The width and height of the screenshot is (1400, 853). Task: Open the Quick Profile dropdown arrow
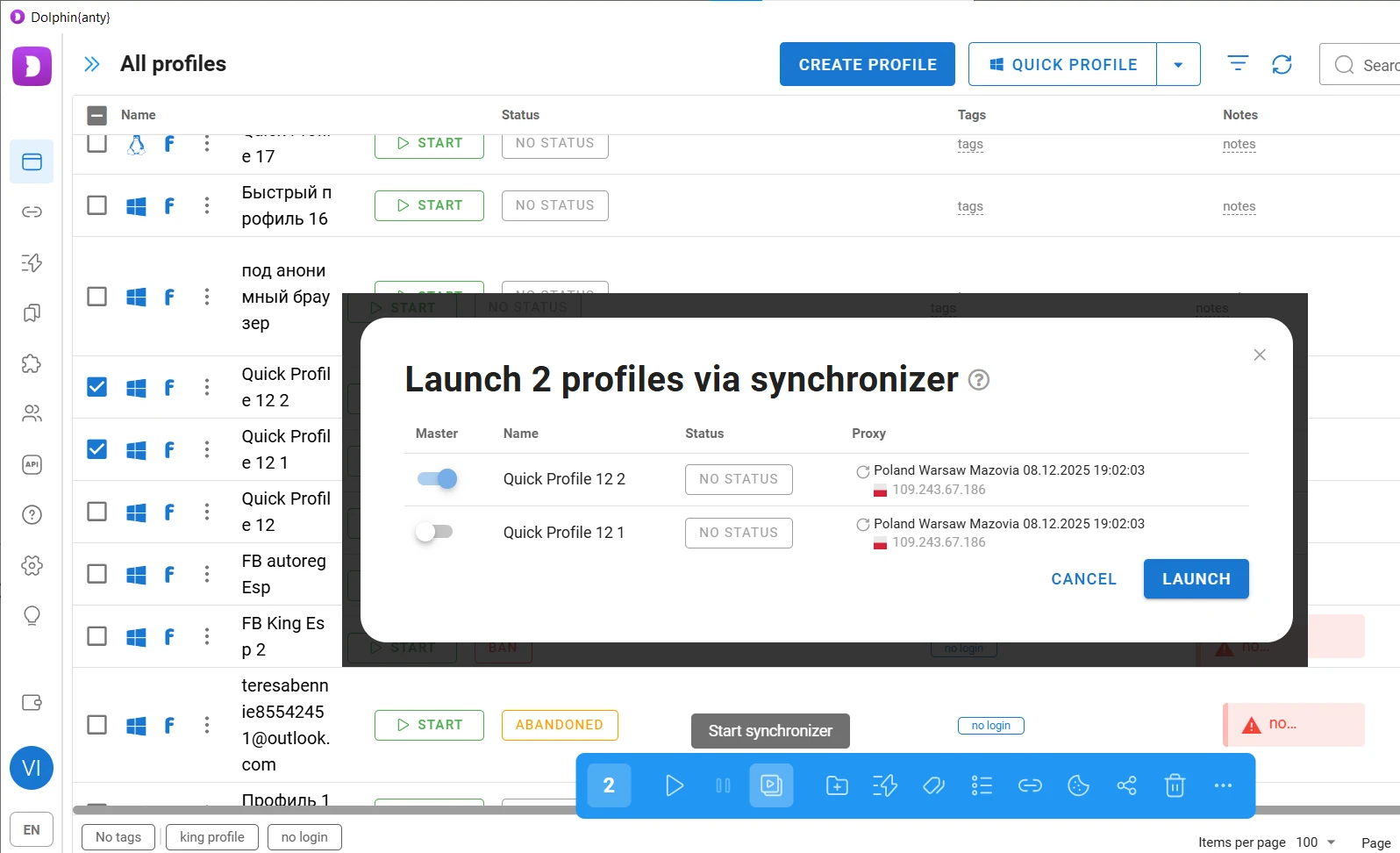coord(1178,64)
